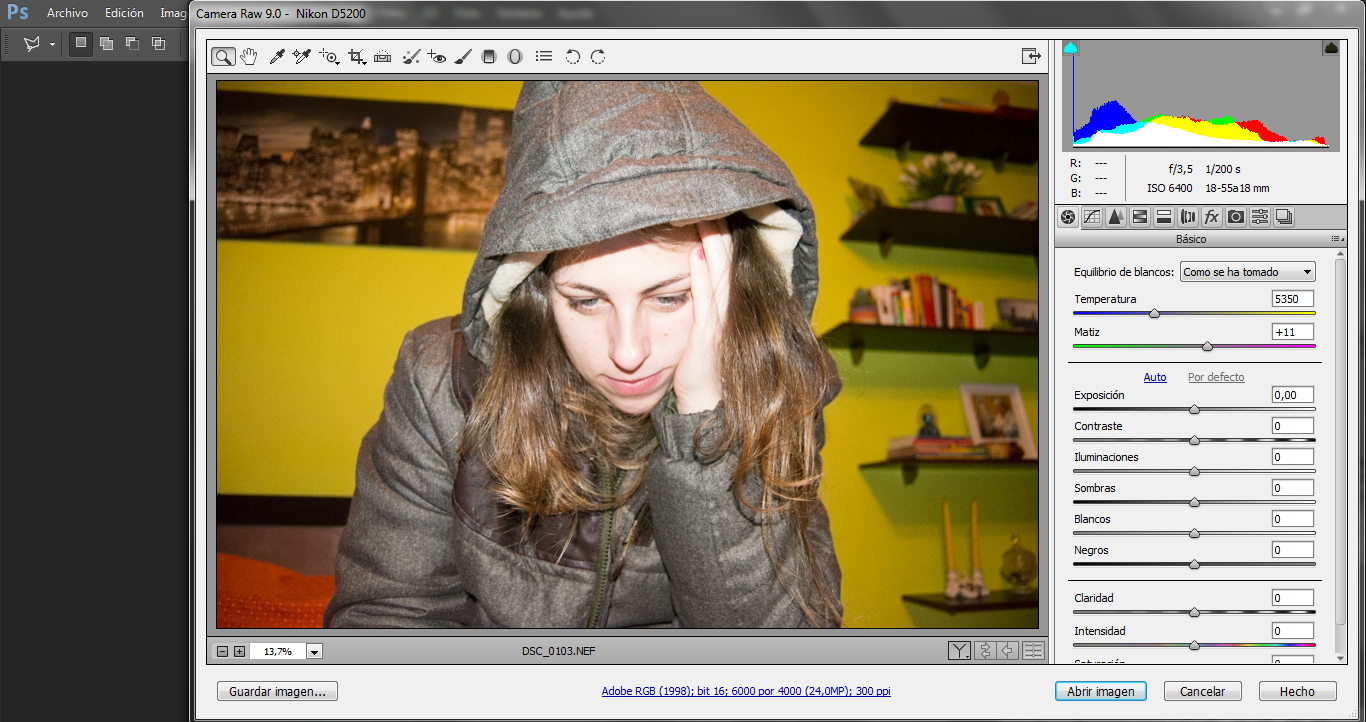Swap before and after settings
Screen dimensions: 1366x722
point(985,651)
